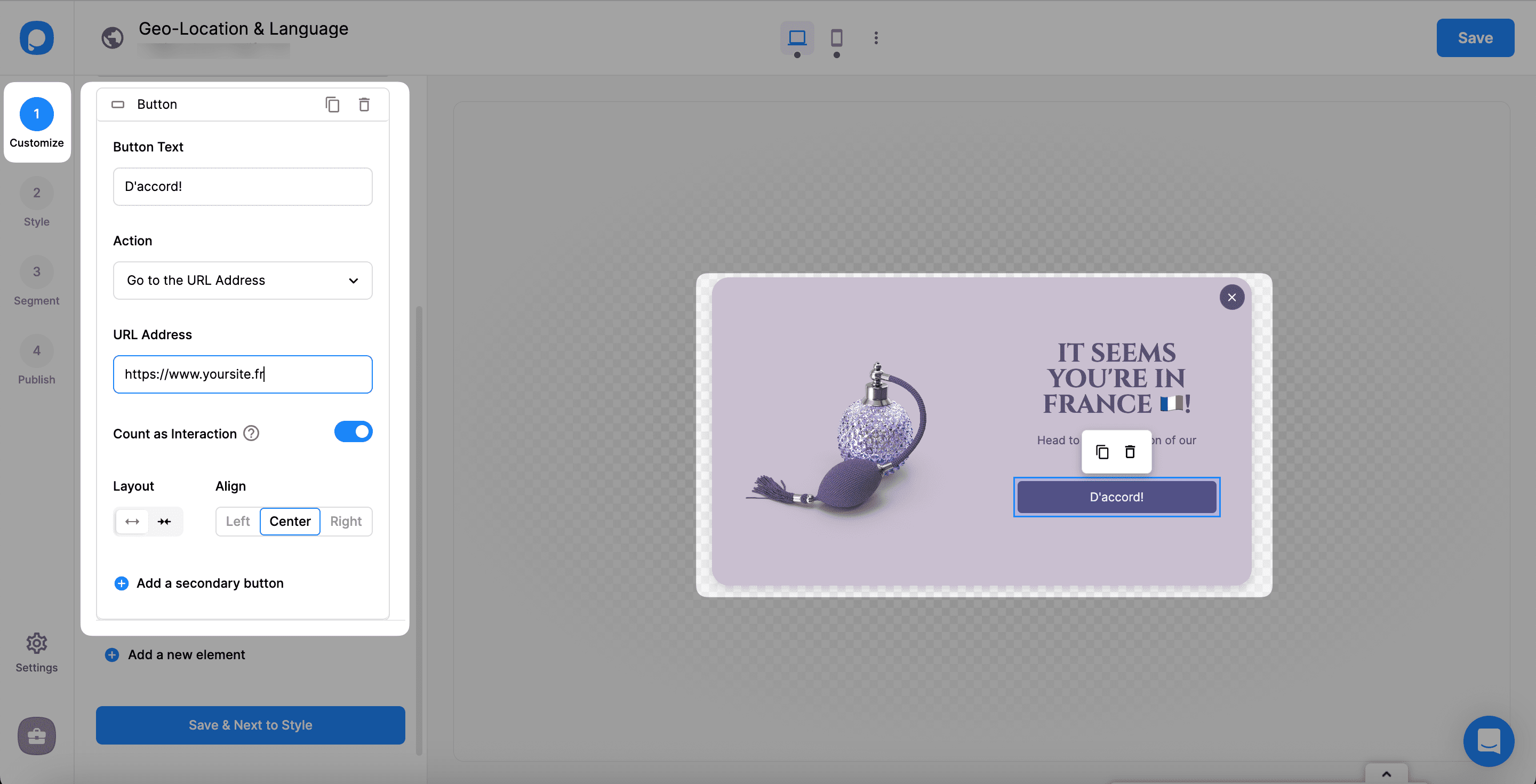This screenshot has height=784, width=1536.
Task: Go to step 3 Segment
Action: click(x=36, y=282)
